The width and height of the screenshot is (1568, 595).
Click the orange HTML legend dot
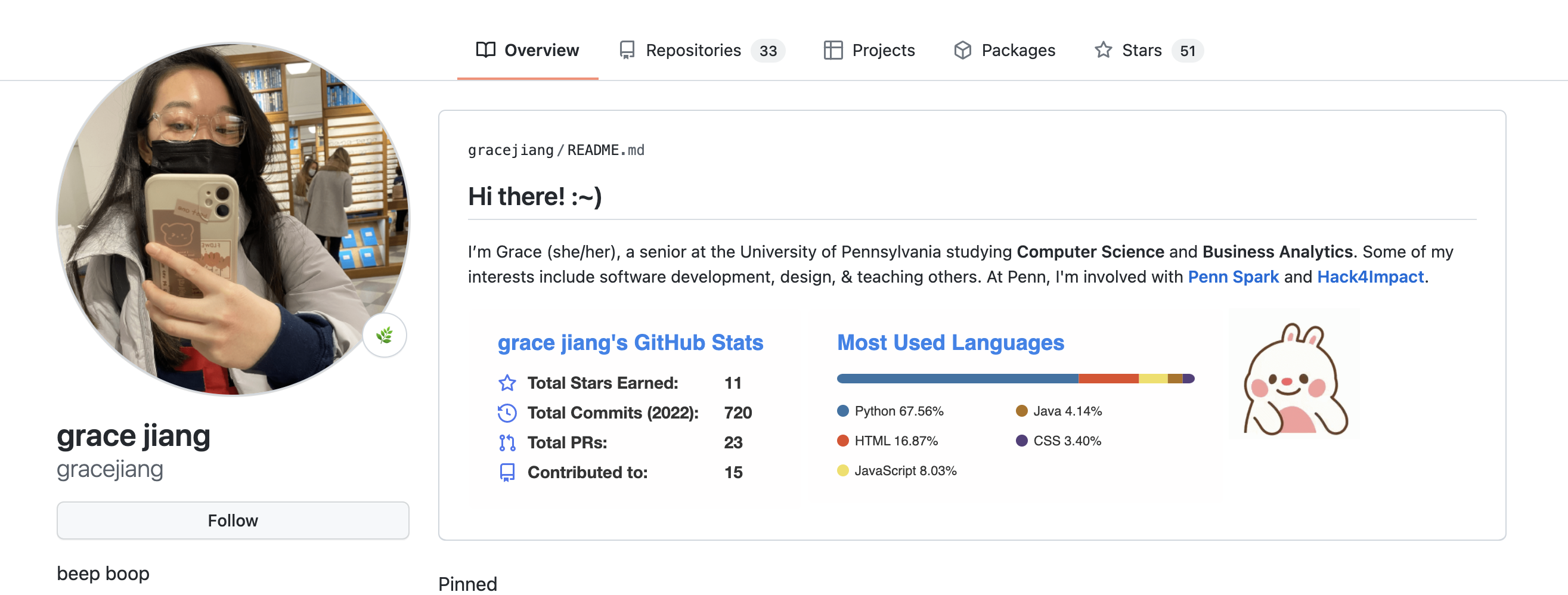[x=842, y=441]
